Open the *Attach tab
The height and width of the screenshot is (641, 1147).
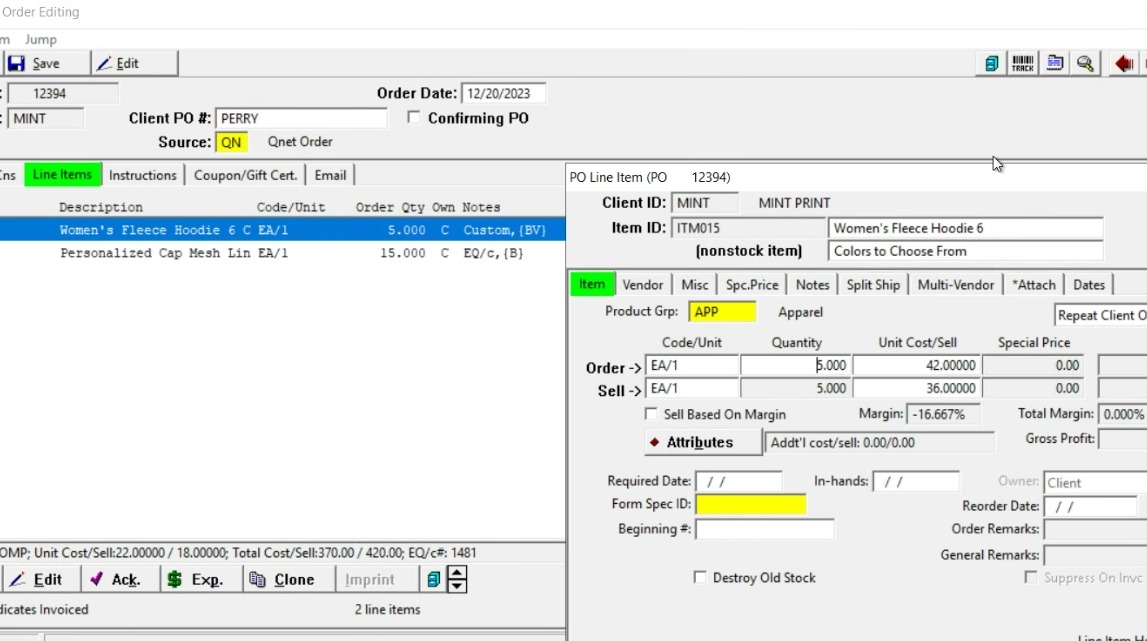(x=1034, y=285)
